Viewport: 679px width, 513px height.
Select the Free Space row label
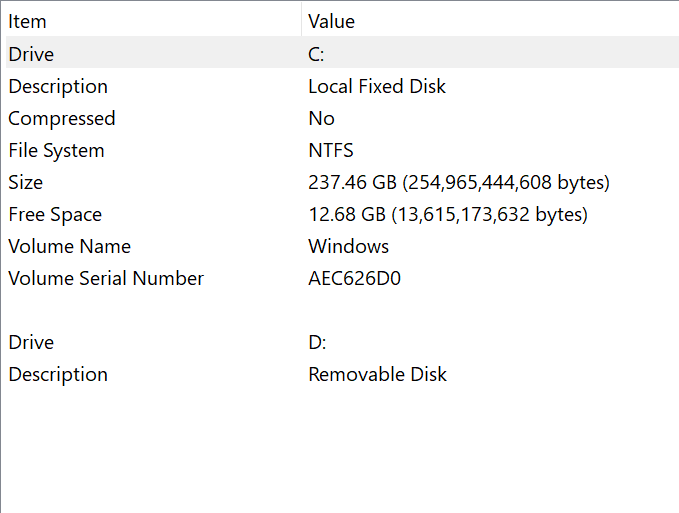click(x=55, y=214)
